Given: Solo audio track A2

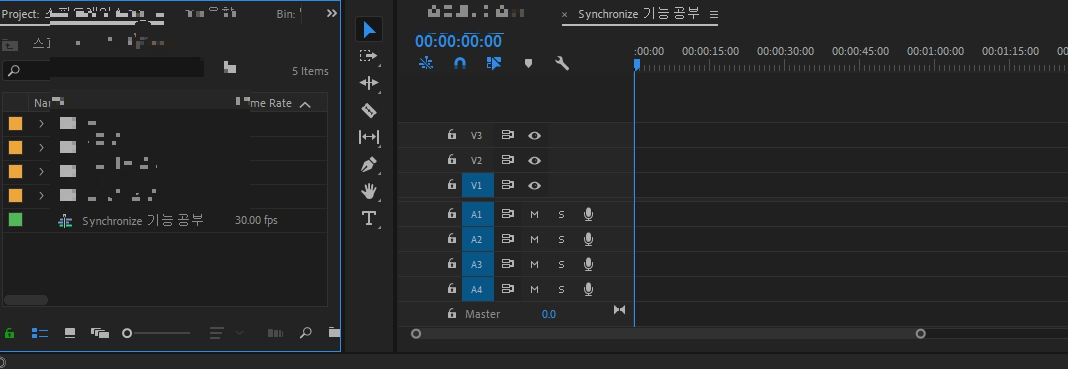Looking at the screenshot, I should 561,240.
